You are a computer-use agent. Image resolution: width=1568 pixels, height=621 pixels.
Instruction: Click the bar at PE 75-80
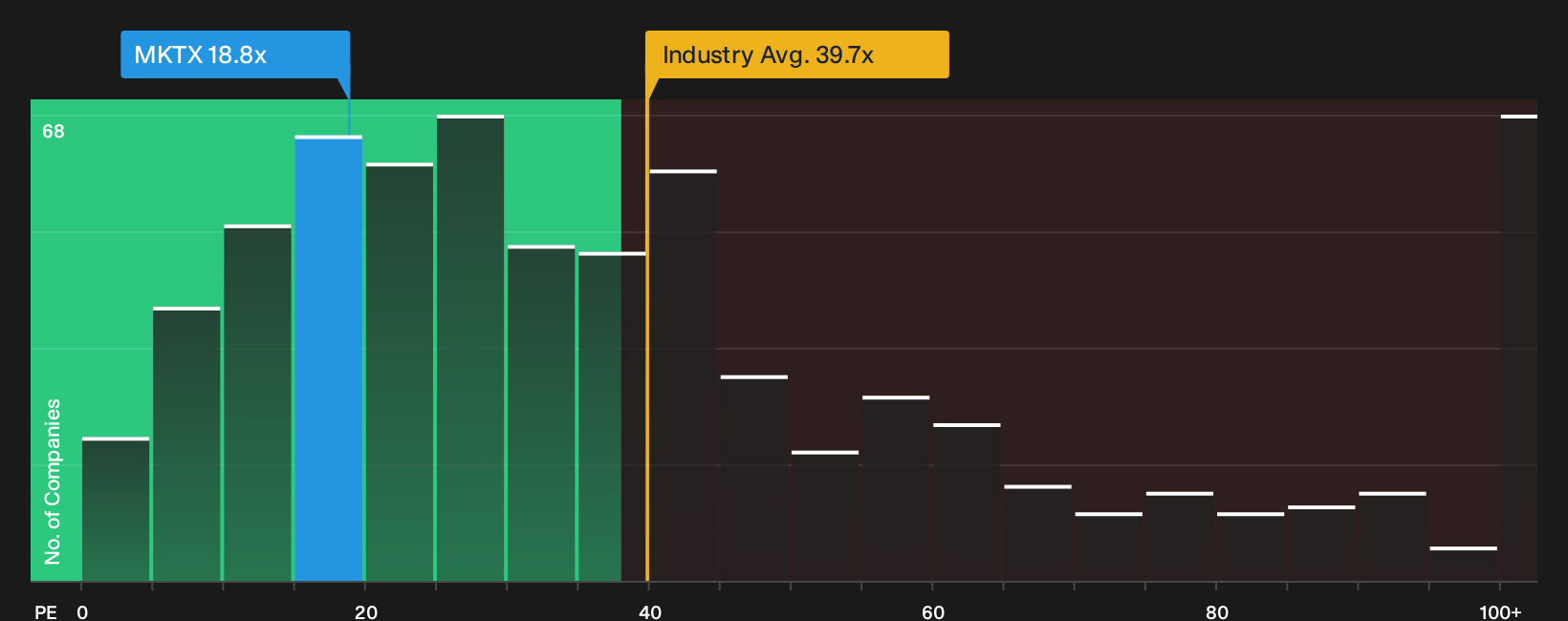point(1180,536)
